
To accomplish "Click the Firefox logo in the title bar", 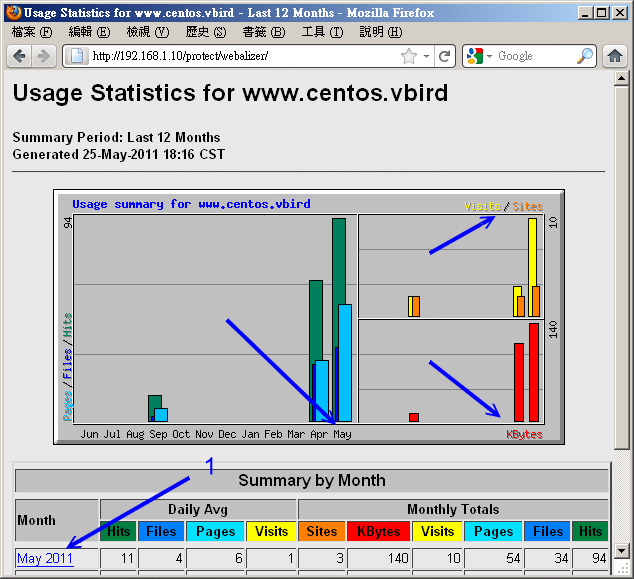I will click(x=12, y=12).
